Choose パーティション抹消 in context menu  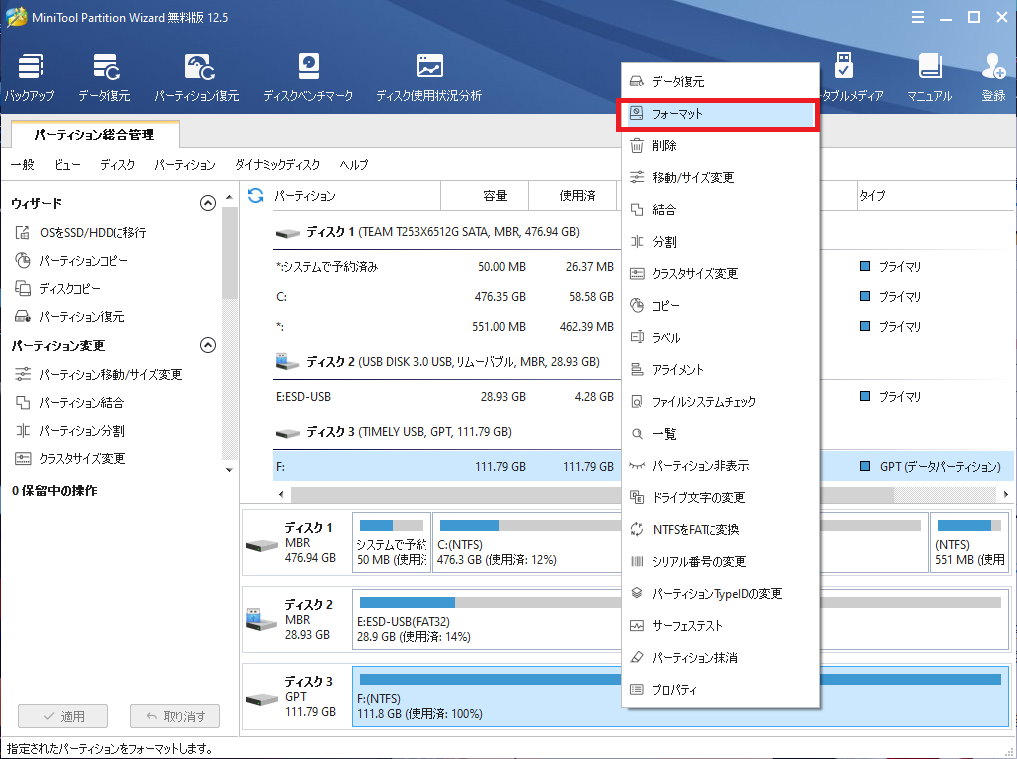pyautogui.click(x=720, y=658)
